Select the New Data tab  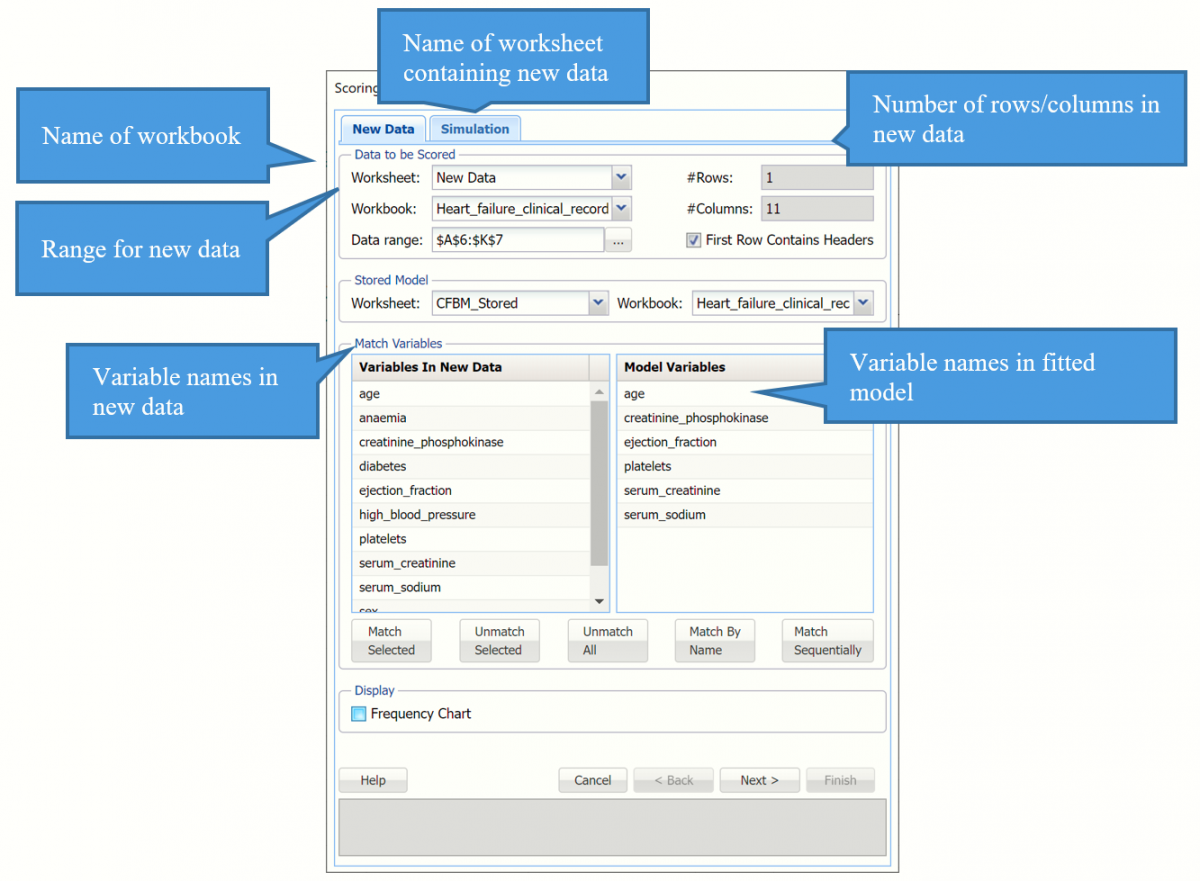[x=383, y=129]
